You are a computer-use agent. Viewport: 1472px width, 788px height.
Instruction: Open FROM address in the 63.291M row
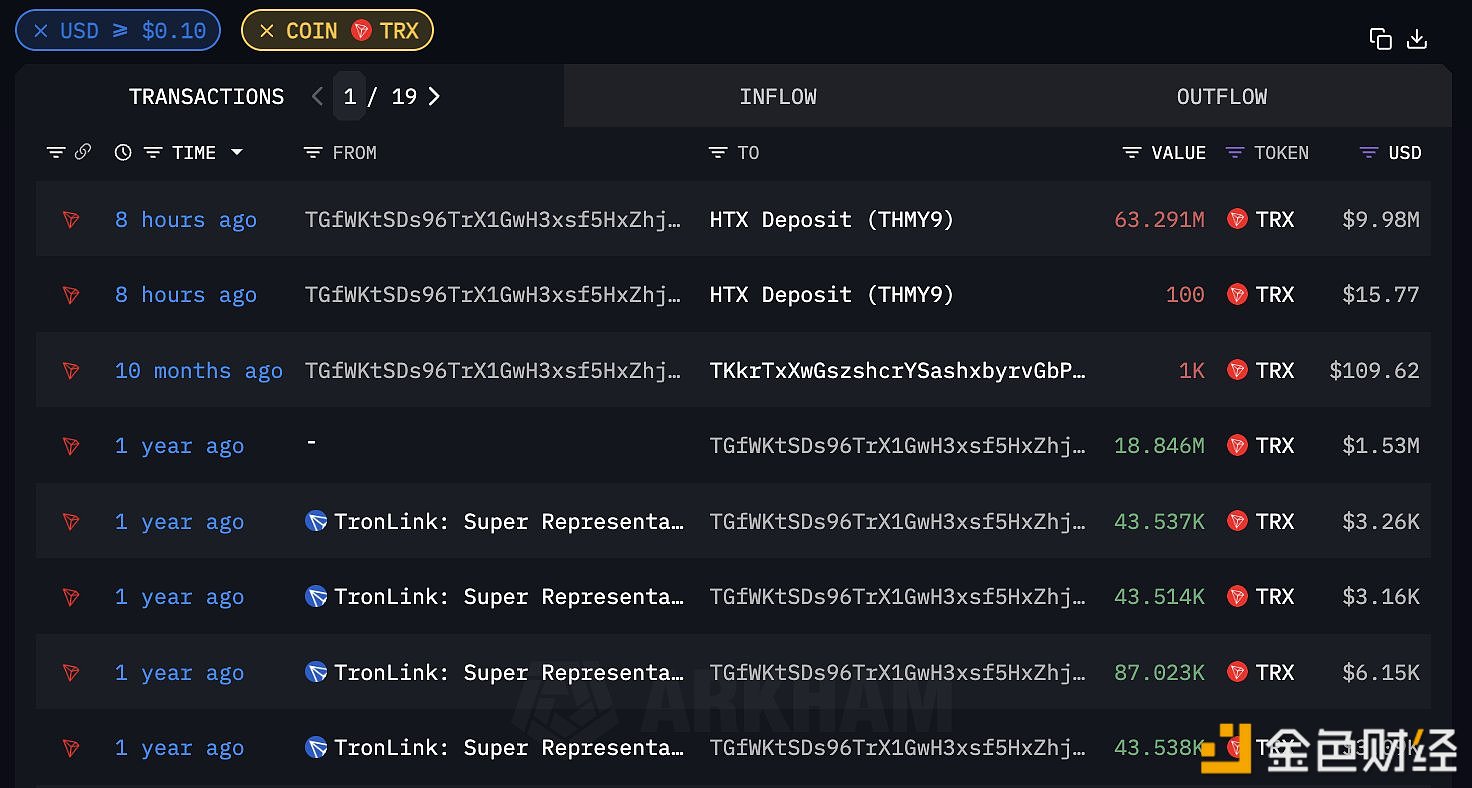pos(493,220)
